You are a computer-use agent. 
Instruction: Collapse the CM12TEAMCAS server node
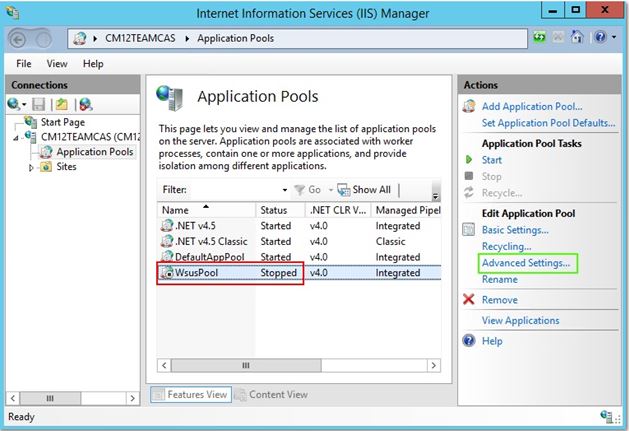click(x=16, y=138)
